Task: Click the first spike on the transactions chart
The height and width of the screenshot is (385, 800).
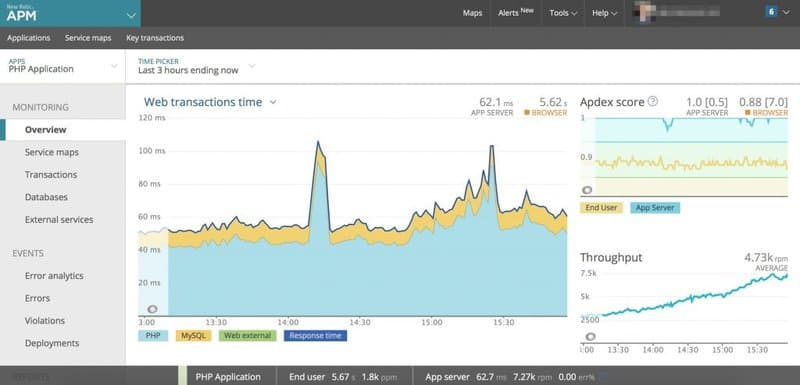Action: click(x=318, y=143)
